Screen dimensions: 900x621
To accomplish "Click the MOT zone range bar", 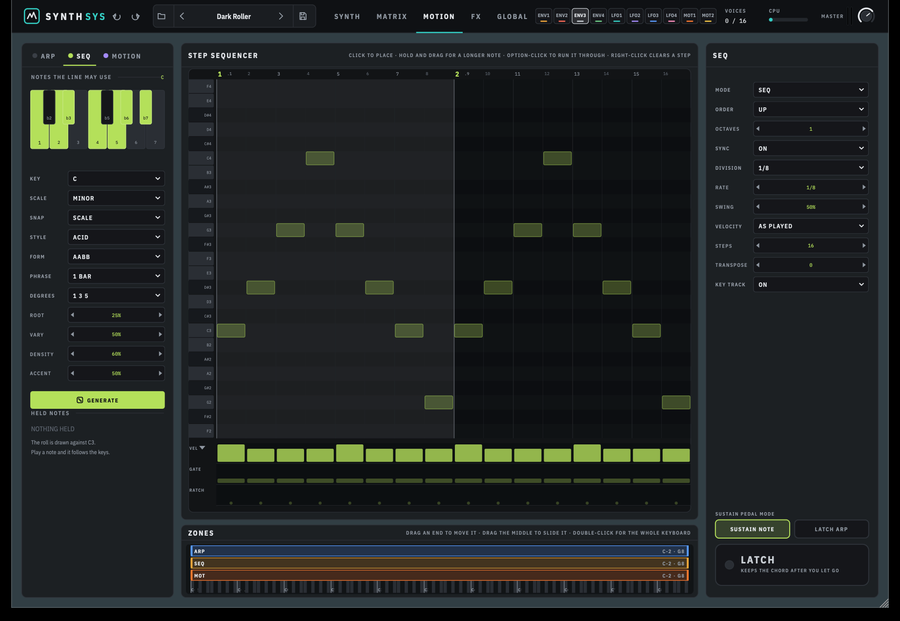I will [x=440, y=575].
